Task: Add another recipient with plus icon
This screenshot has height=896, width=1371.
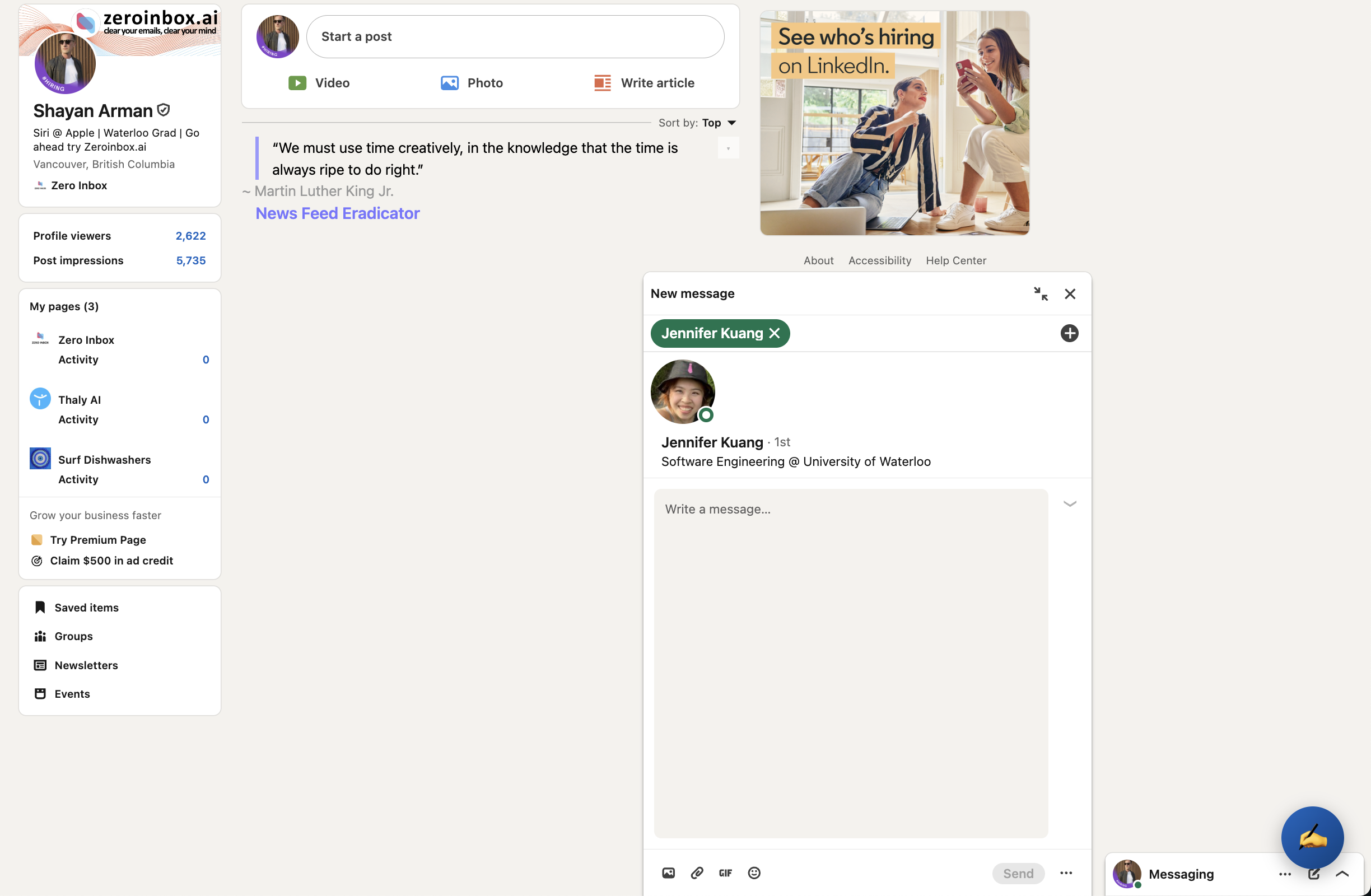Action: click(x=1069, y=333)
